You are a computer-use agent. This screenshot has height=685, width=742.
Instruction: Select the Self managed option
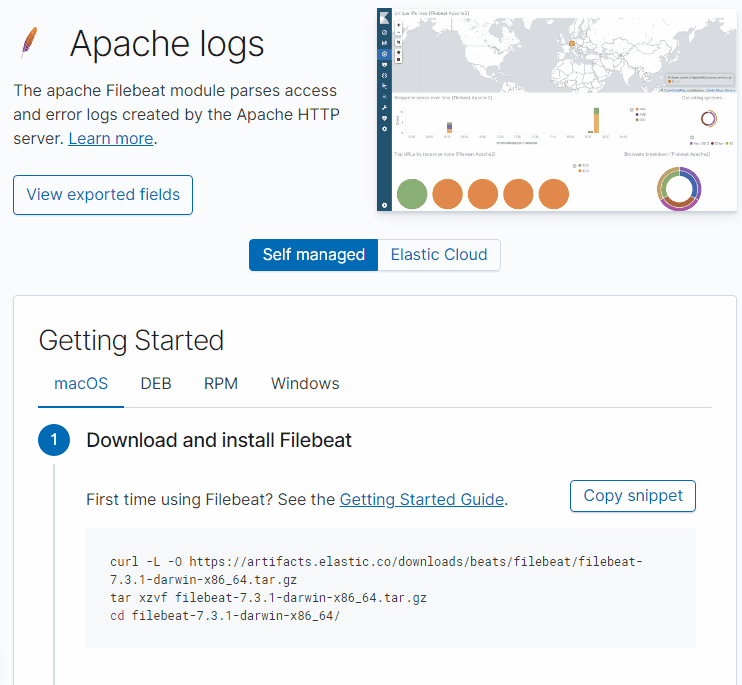tap(313, 255)
